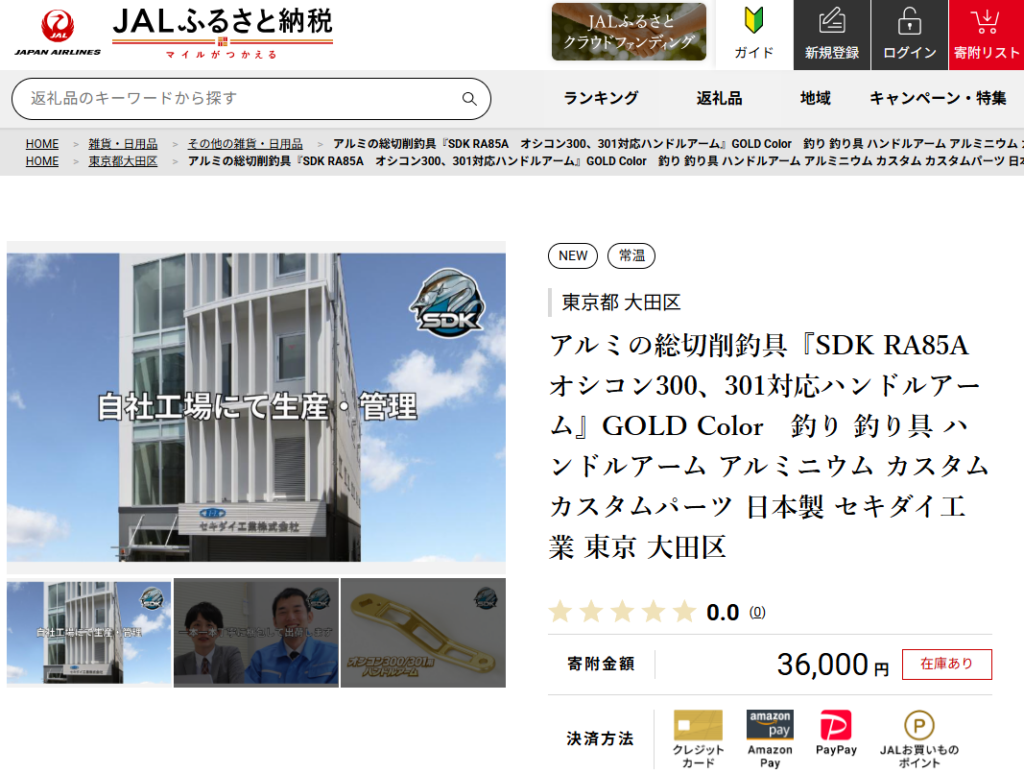1024x774 pixels.
Task: Open the JAL crowdfunding banner
Action: point(628,32)
